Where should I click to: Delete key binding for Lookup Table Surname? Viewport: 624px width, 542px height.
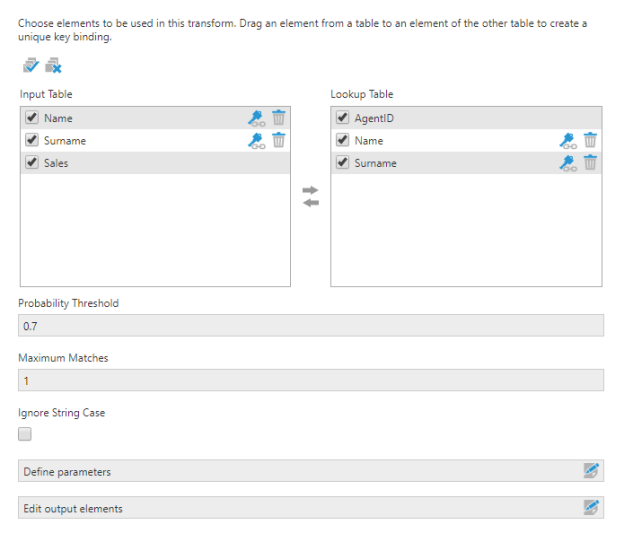coord(590,163)
